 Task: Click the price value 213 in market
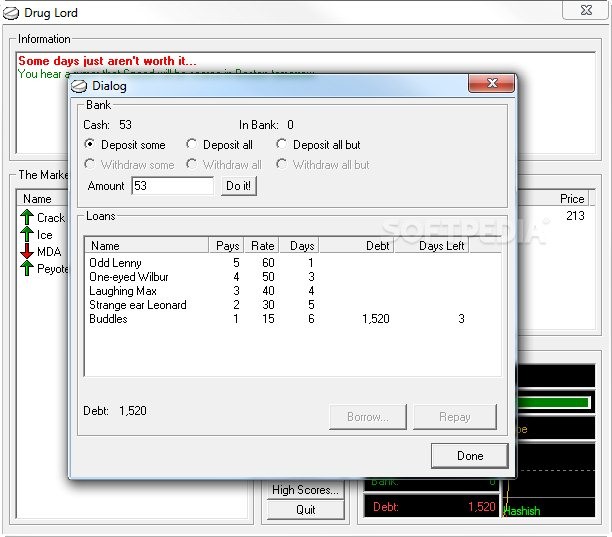point(575,216)
